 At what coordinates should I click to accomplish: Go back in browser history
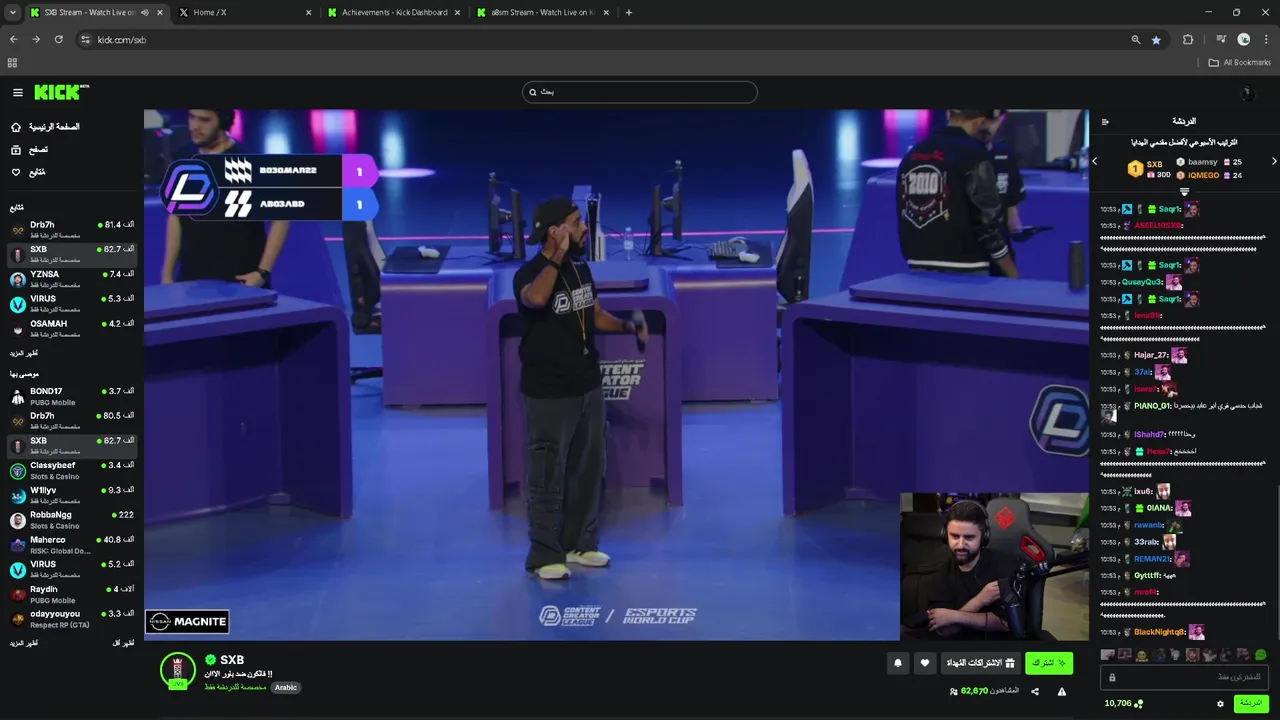point(13,40)
